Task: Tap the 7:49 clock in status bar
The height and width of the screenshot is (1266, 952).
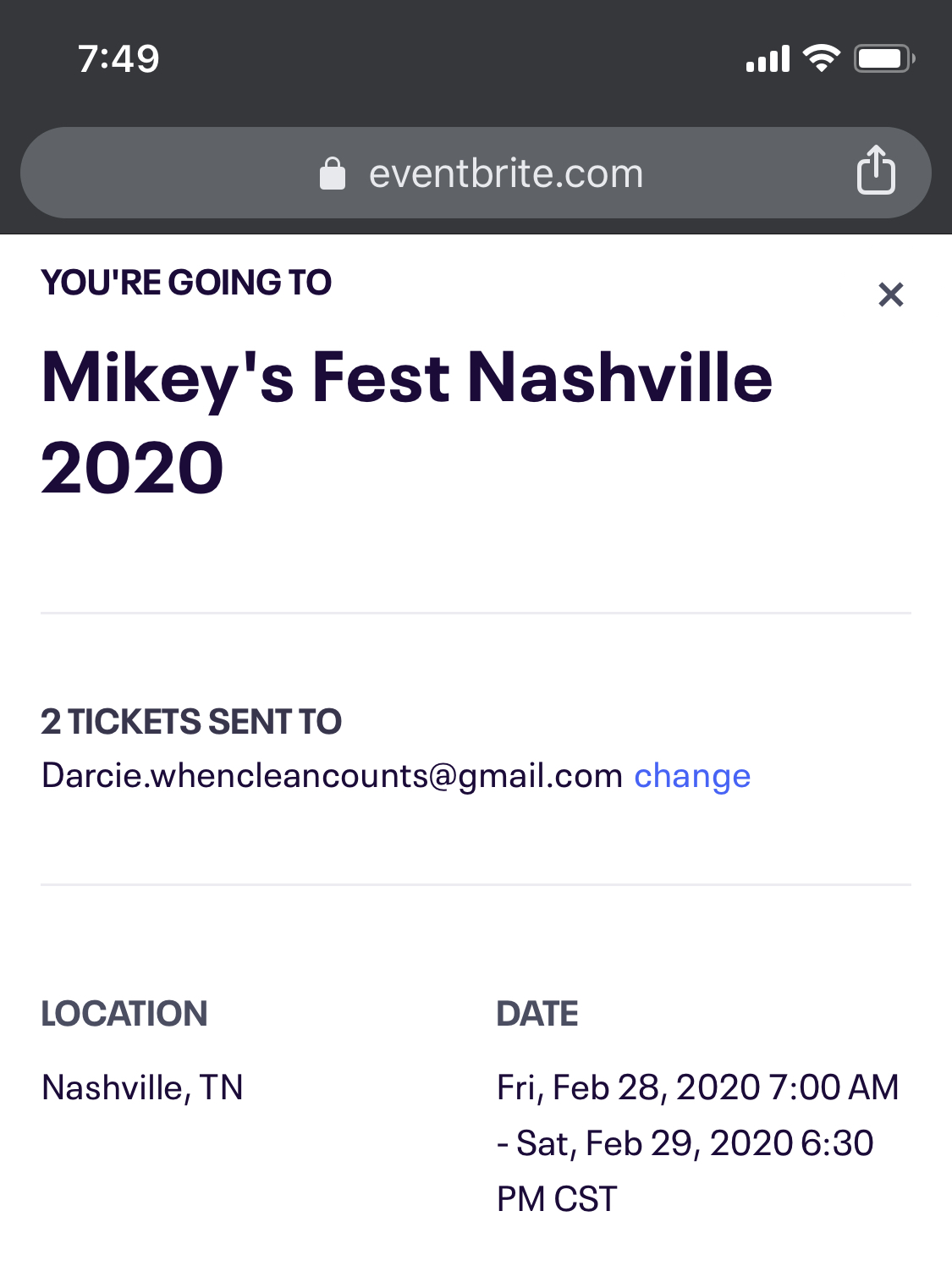Action: 118,59
